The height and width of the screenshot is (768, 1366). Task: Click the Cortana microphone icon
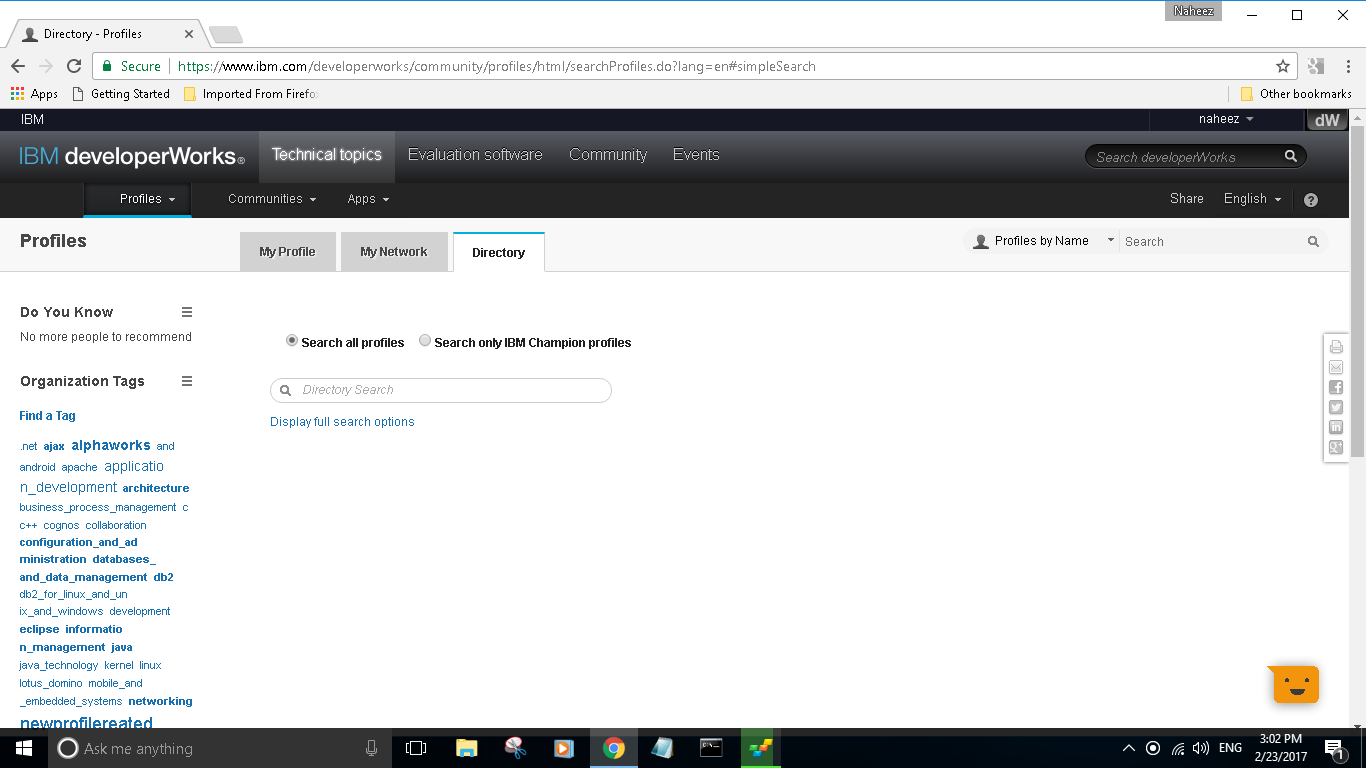[371, 748]
